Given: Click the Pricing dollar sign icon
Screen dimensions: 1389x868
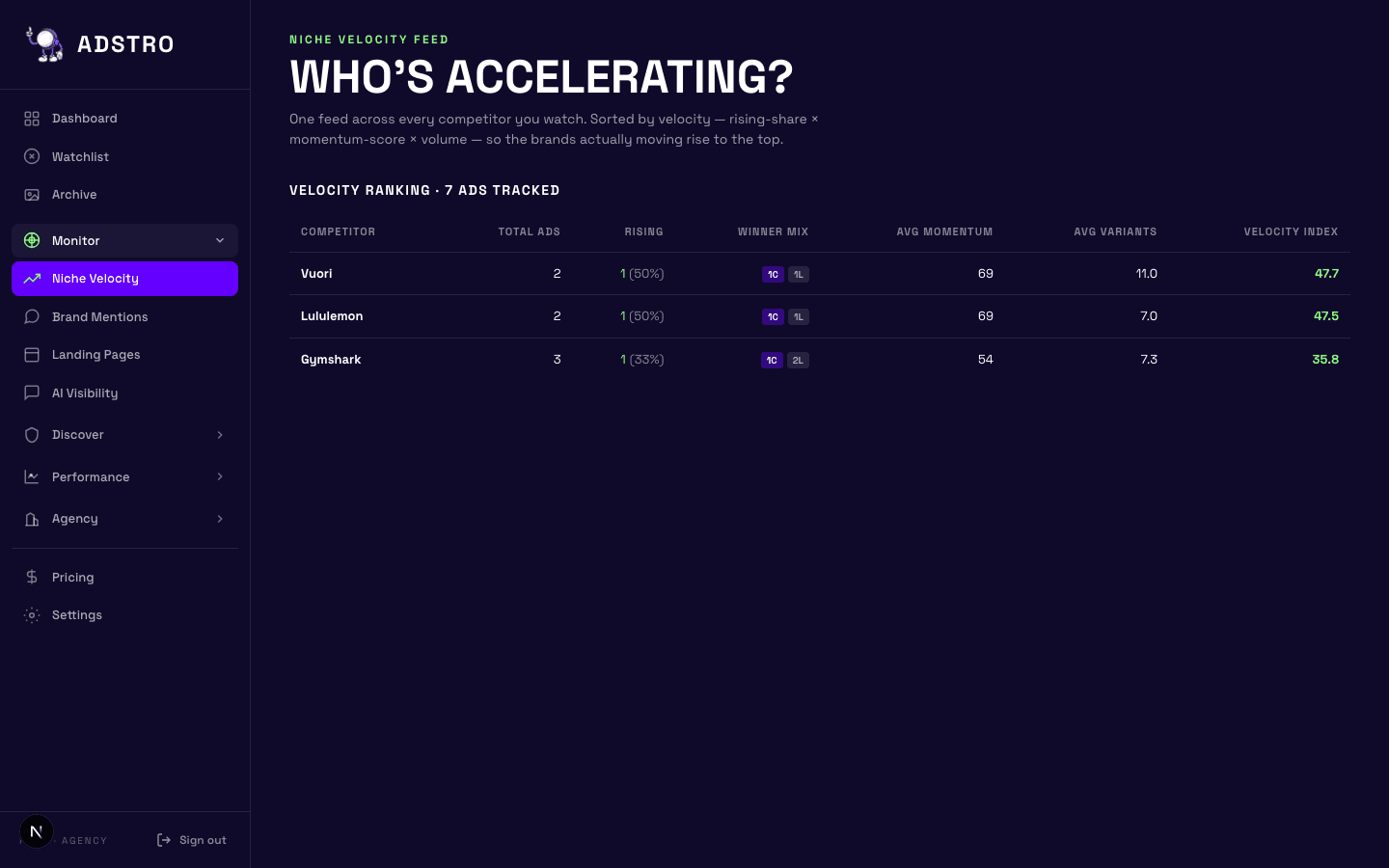Looking at the screenshot, I should click(32, 578).
